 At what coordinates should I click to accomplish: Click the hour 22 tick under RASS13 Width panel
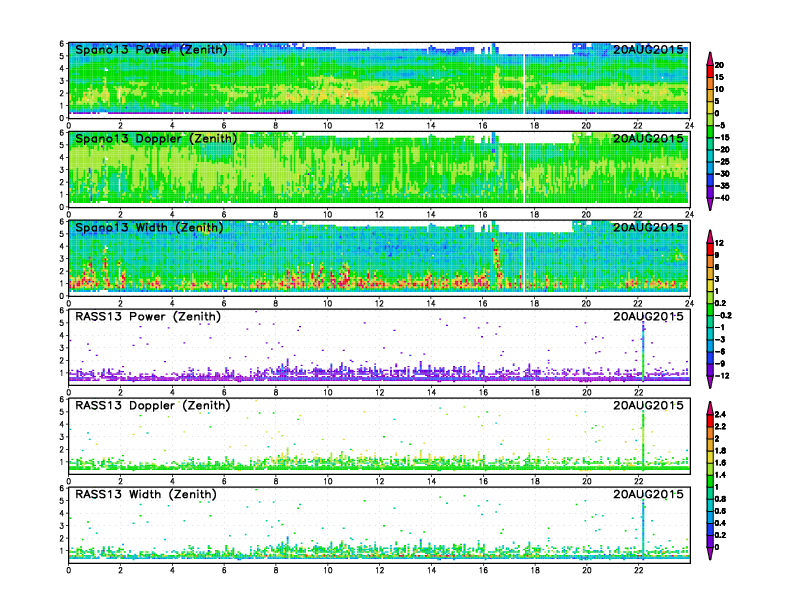point(638,570)
